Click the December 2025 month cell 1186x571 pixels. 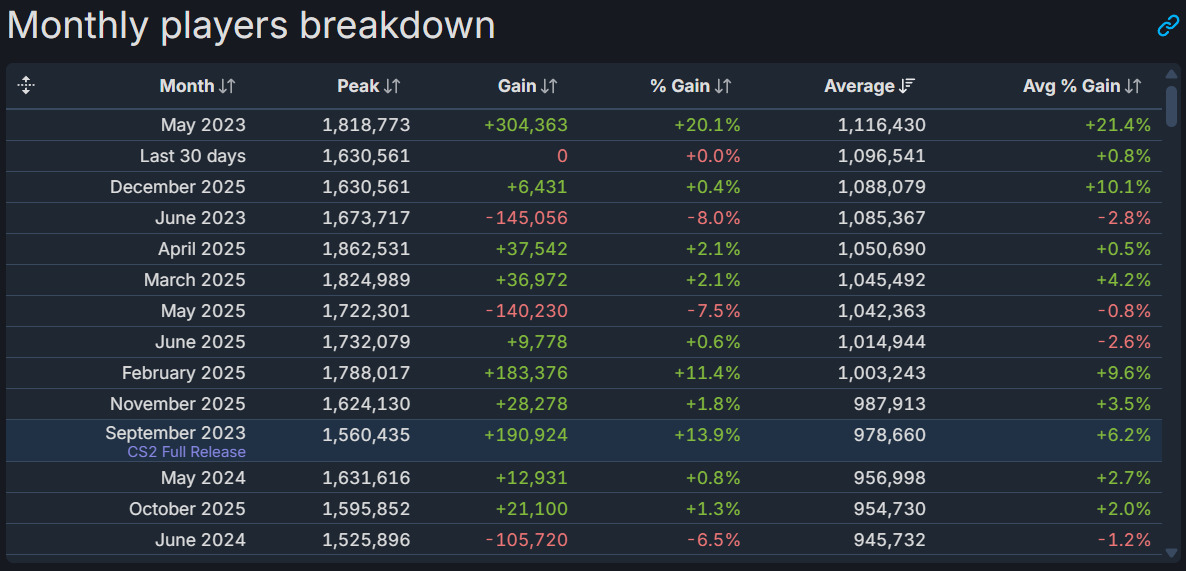pyautogui.click(x=178, y=187)
